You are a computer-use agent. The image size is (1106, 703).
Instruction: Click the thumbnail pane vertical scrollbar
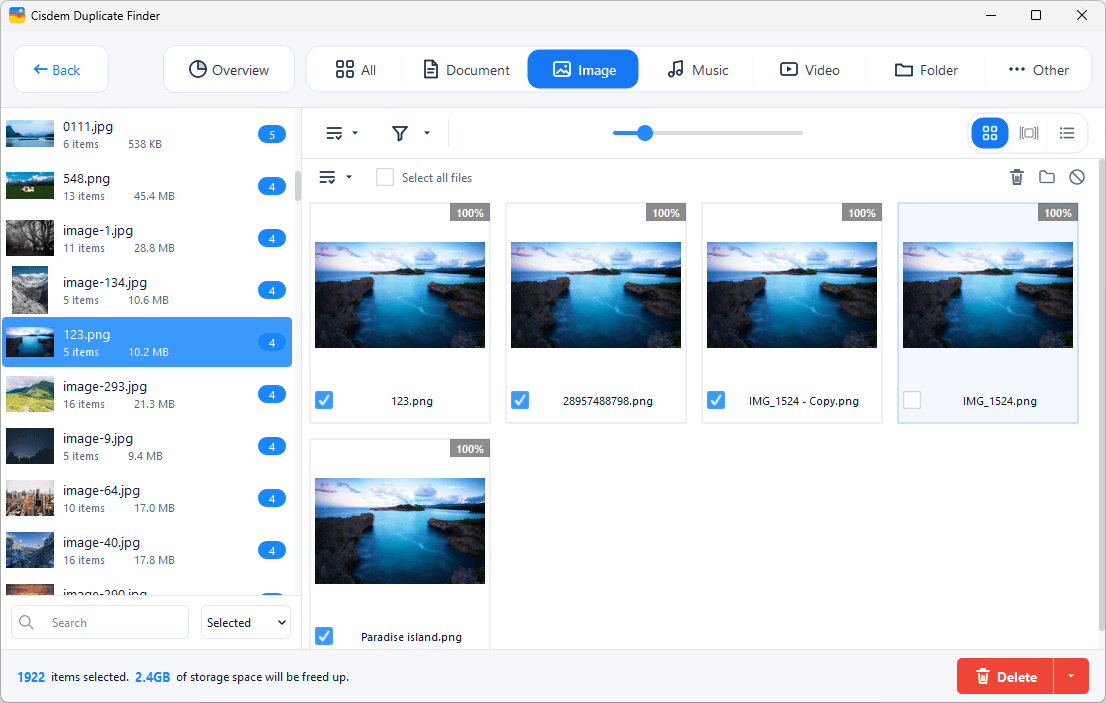click(x=1102, y=395)
